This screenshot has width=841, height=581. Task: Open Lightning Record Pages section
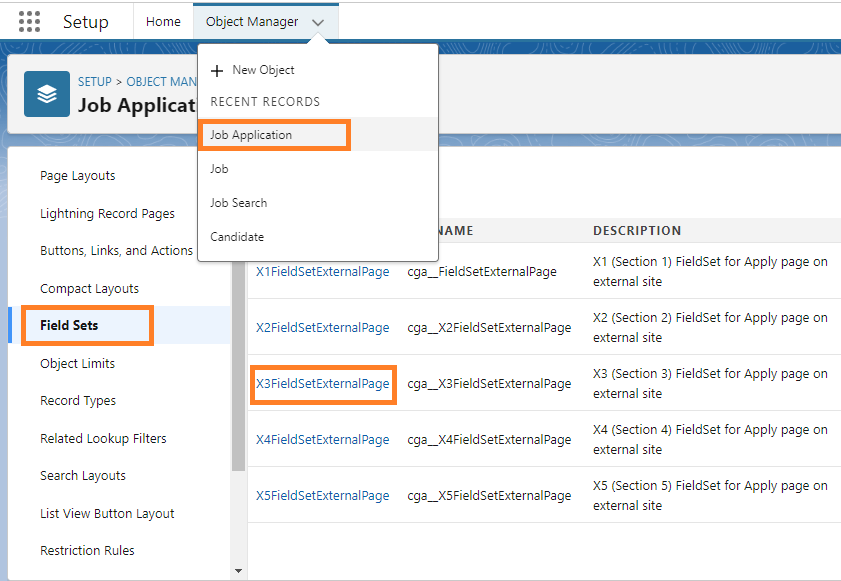coord(107,213)
